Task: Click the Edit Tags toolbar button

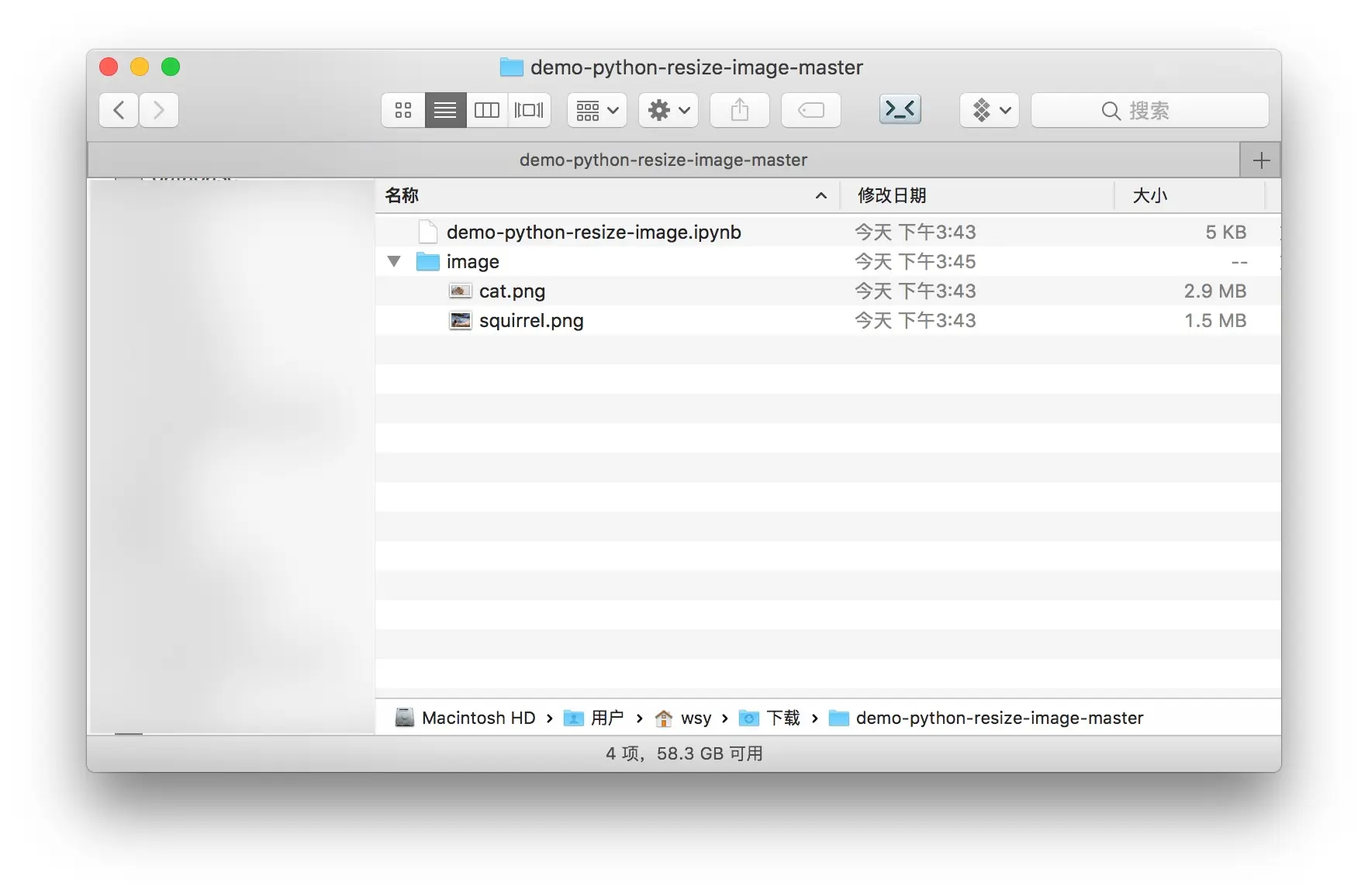Action: pos(811,110)
